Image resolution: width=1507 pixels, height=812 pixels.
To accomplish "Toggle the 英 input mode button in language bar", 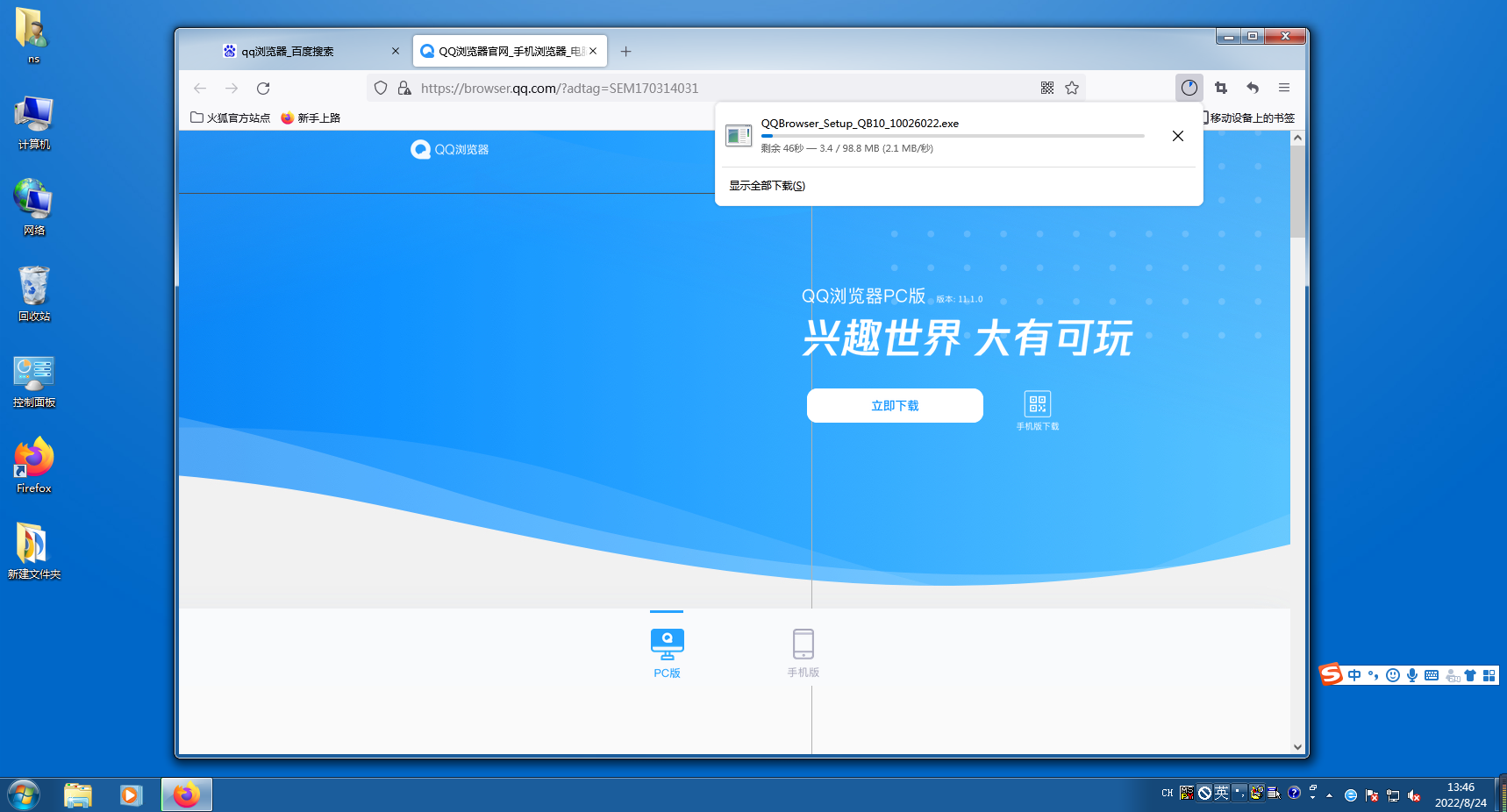I will [1222, 793].
